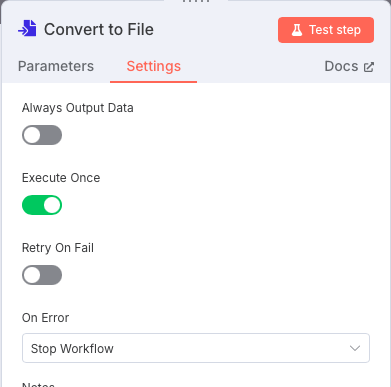
Task: Disable the Execute Once switch
Action: click(42, 205)
